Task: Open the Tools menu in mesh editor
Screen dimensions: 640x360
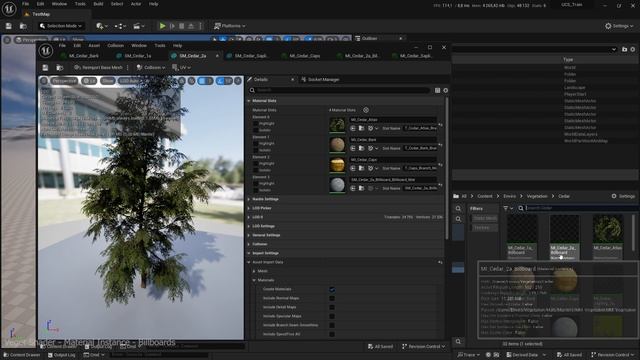Action: tap(160, 45)
